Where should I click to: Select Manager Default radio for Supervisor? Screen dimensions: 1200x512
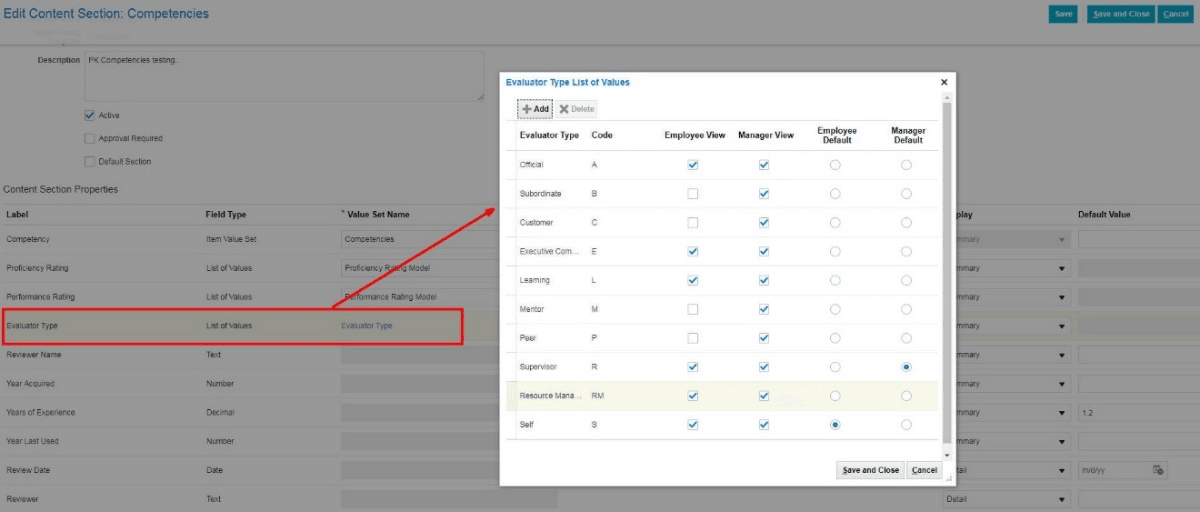coord(906,367)
